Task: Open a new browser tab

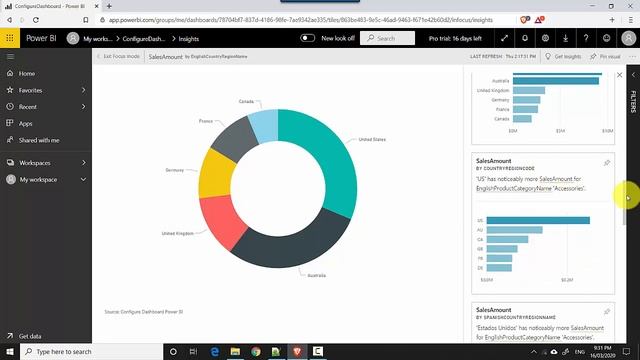Action: click(109, 6)
